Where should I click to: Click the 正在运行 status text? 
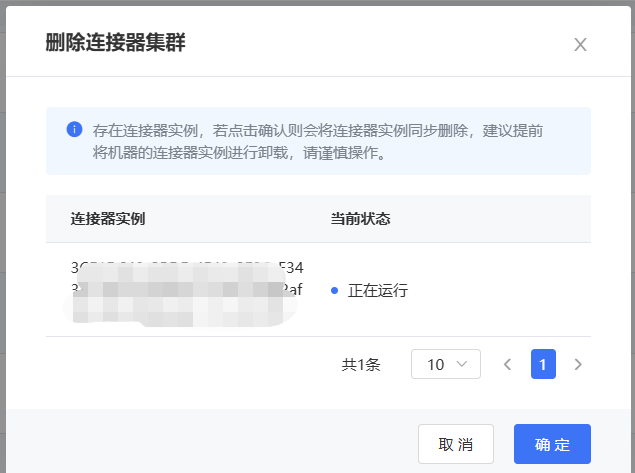point(378,291)
